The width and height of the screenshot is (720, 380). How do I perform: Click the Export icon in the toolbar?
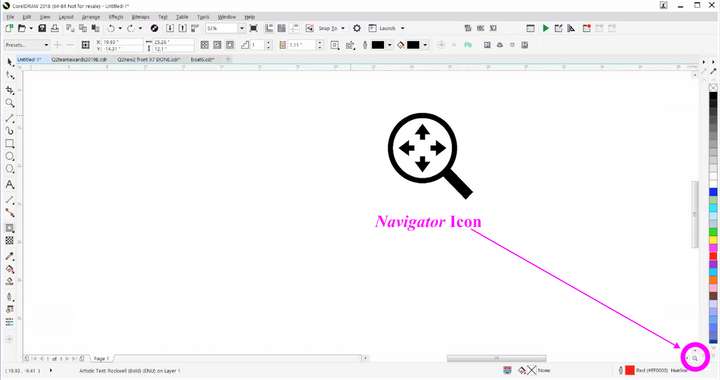coord(183,28)
